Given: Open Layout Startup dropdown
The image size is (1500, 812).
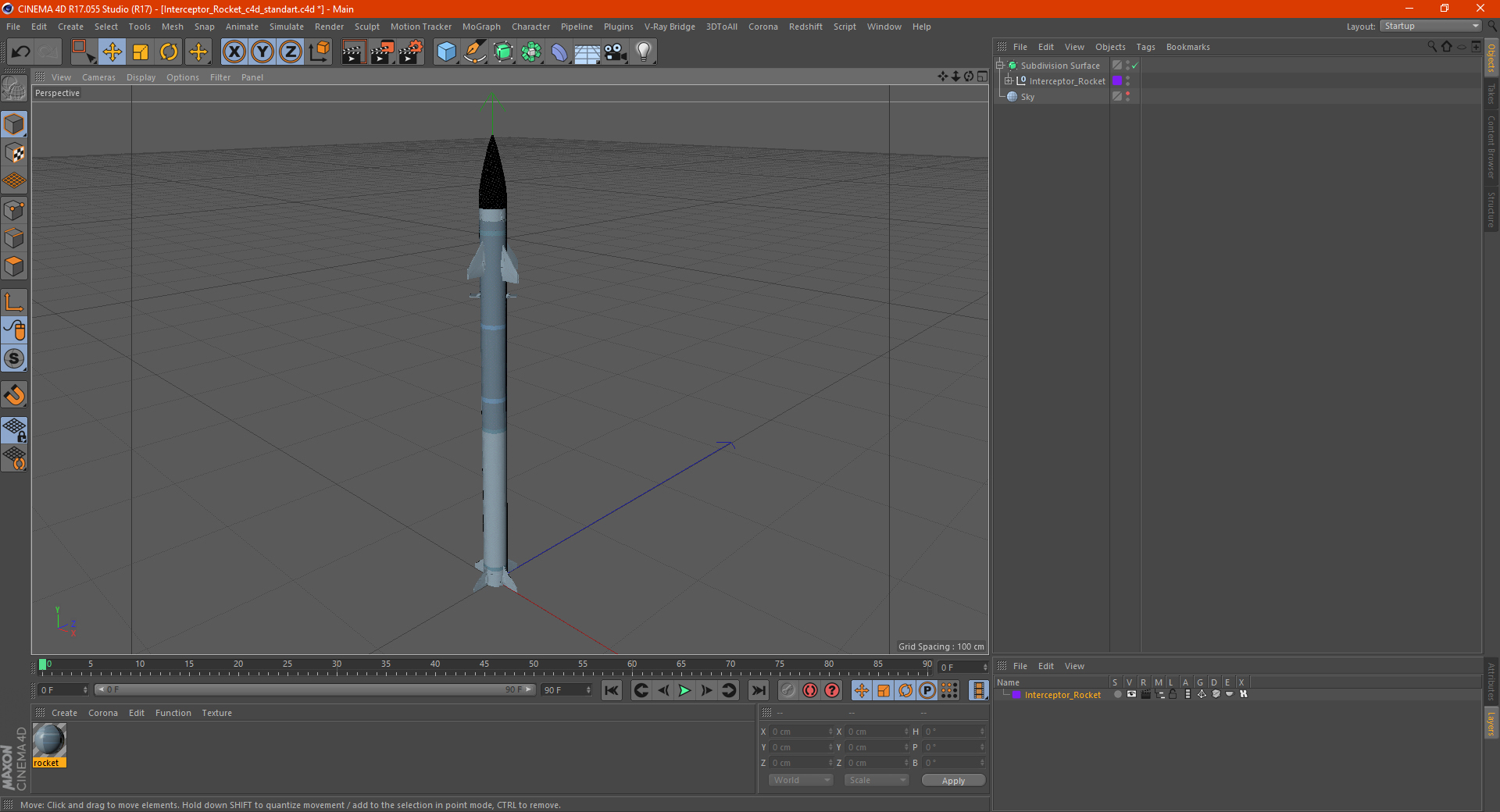Looking at the screenshot, I should [1430, 26].
